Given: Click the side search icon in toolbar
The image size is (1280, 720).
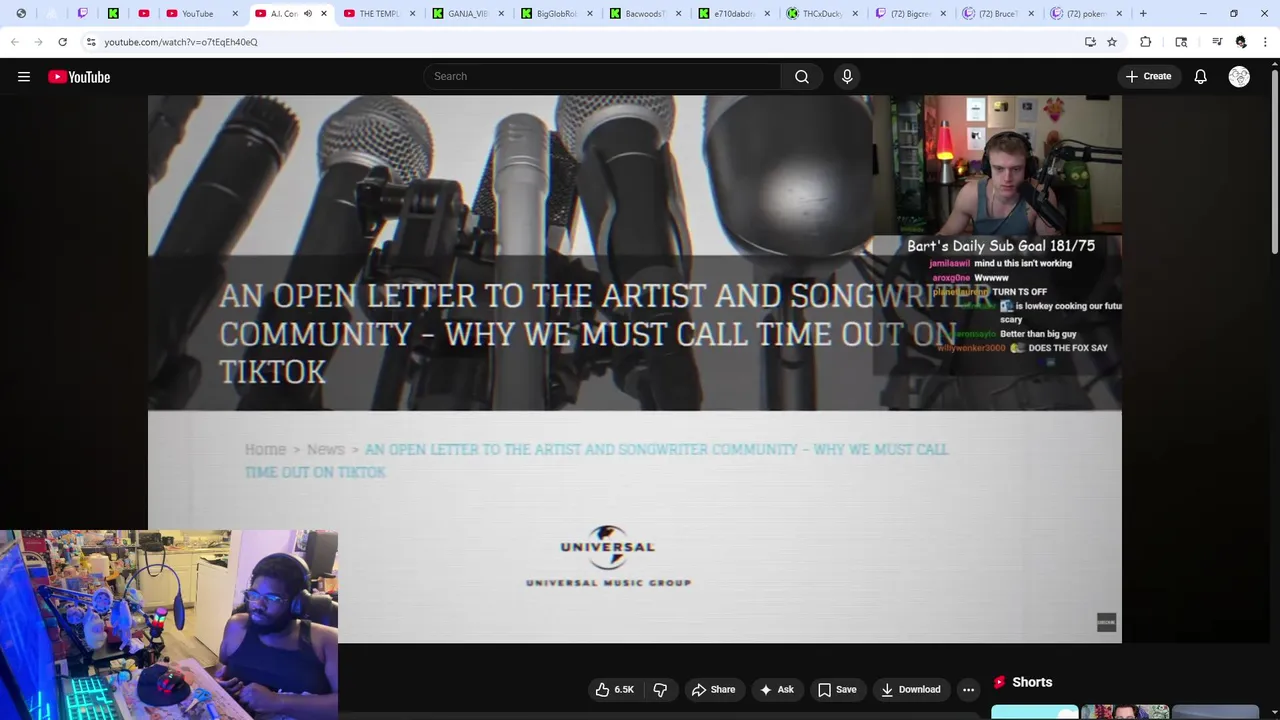Looking at the screenshot, I should coord(1181,42).
